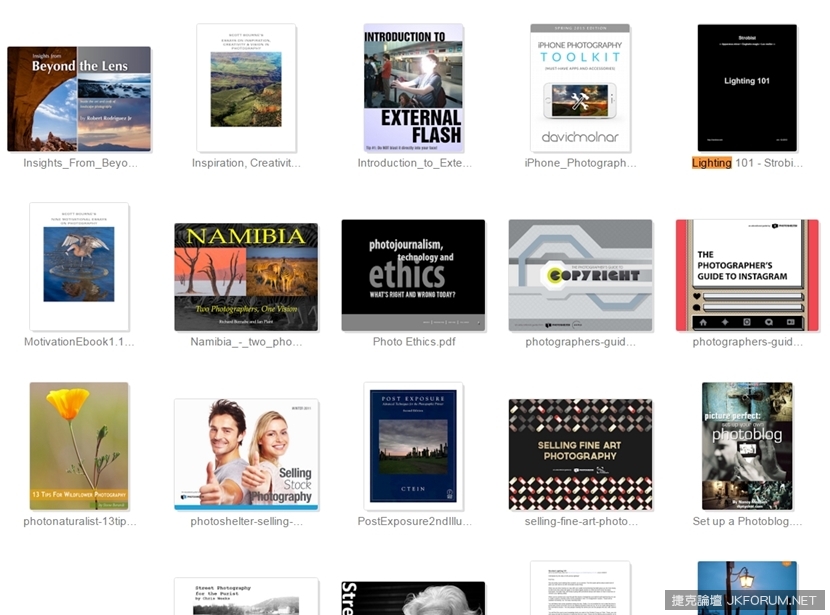Select the Selling Fine Art Photography thumbnail
The image size is (830, 615).
[580, 455]
